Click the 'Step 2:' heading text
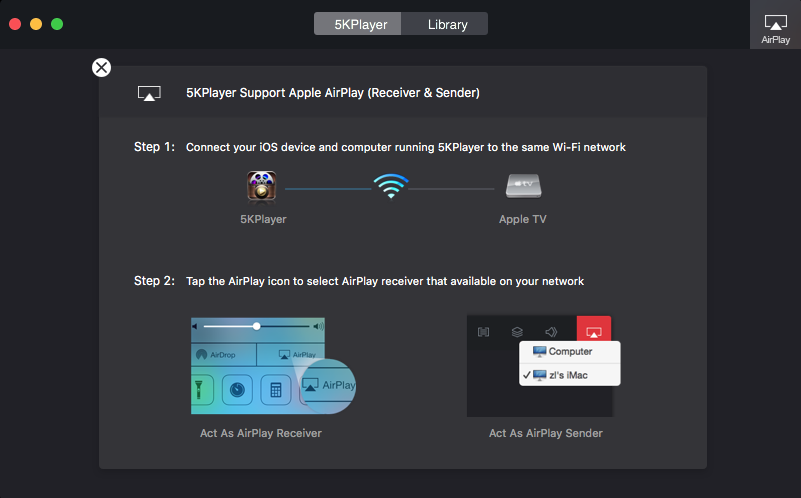Image resolution: width=801 pixels, height=498 pixels. (154, 281)
